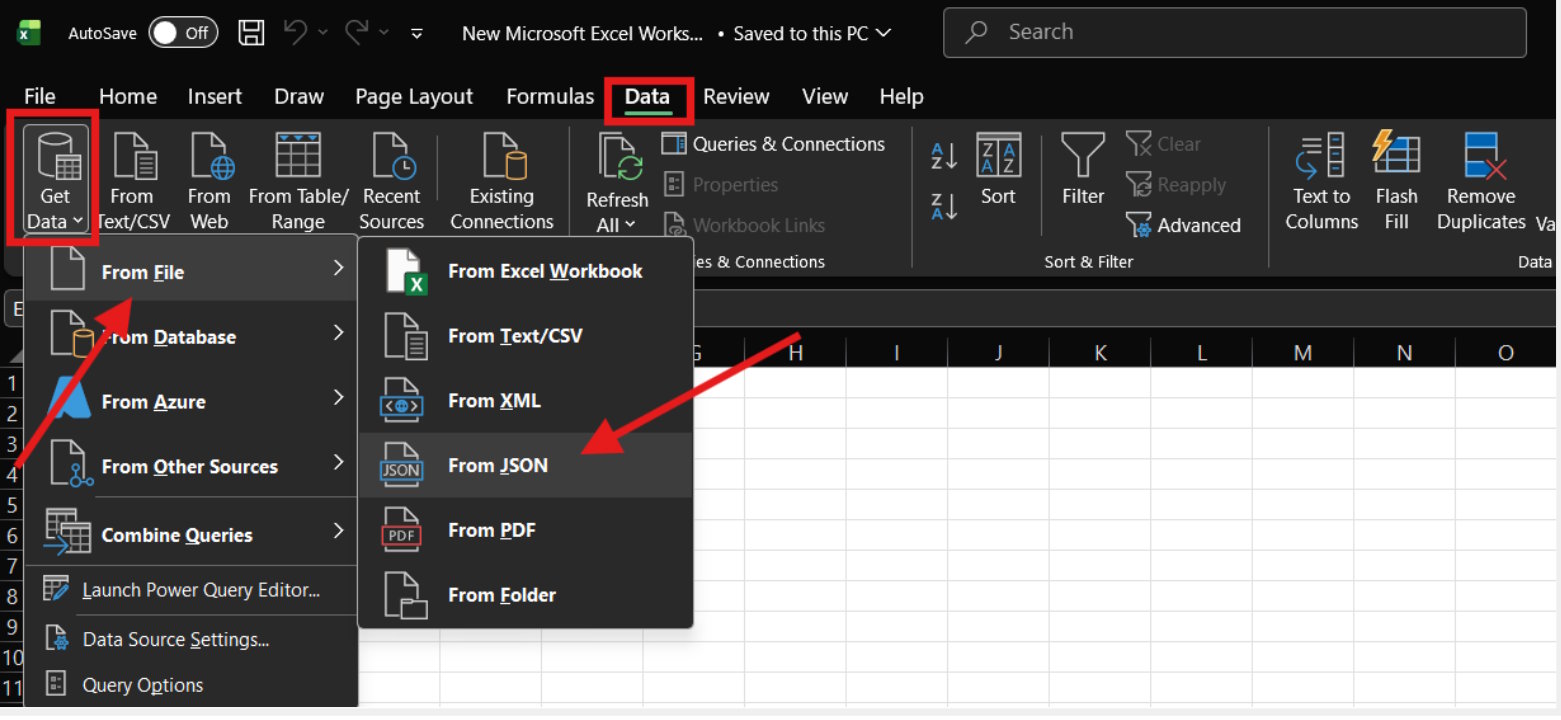The width and height of the screenshot is (1561, 720).
Task: Switch to the View tab
Action: (x=825, y=97)
